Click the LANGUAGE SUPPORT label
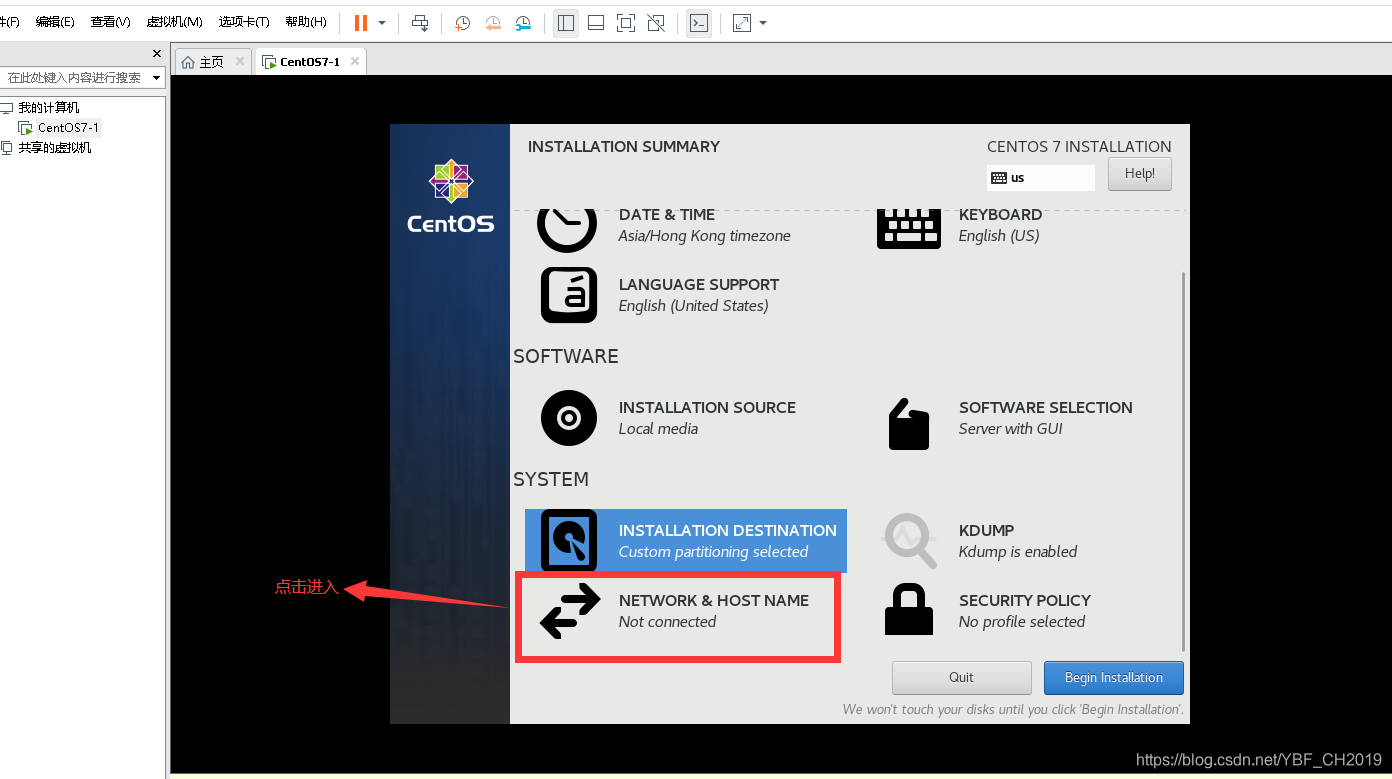Screen dimensions: 1392x779 pos(699,285)
